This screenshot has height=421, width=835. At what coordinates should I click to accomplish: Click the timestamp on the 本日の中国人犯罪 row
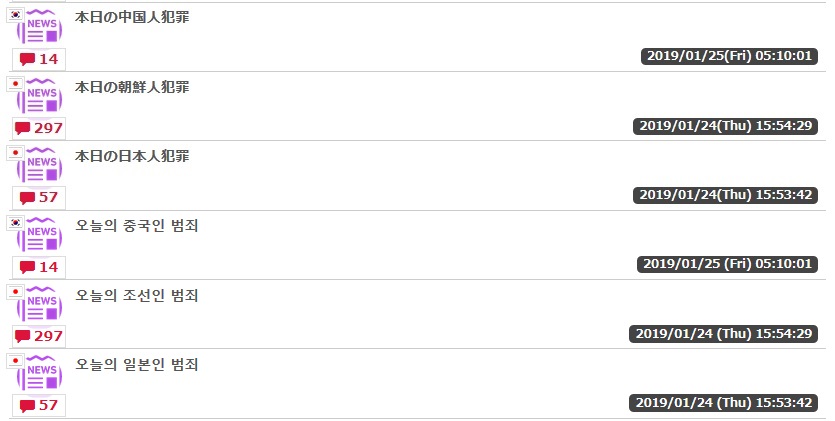click(x=731, y=56)
